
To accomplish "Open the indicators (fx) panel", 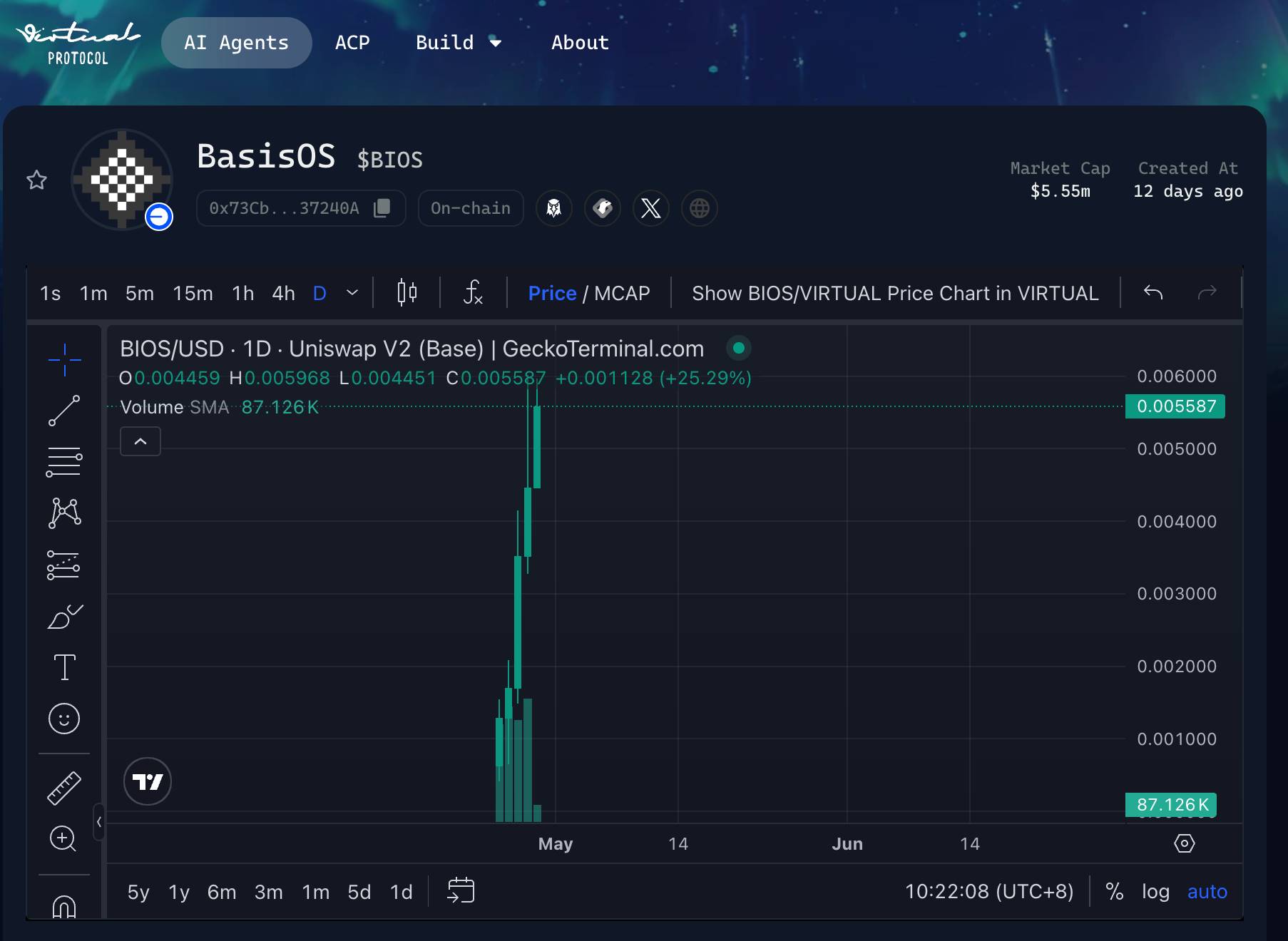I will click(473, 292).
